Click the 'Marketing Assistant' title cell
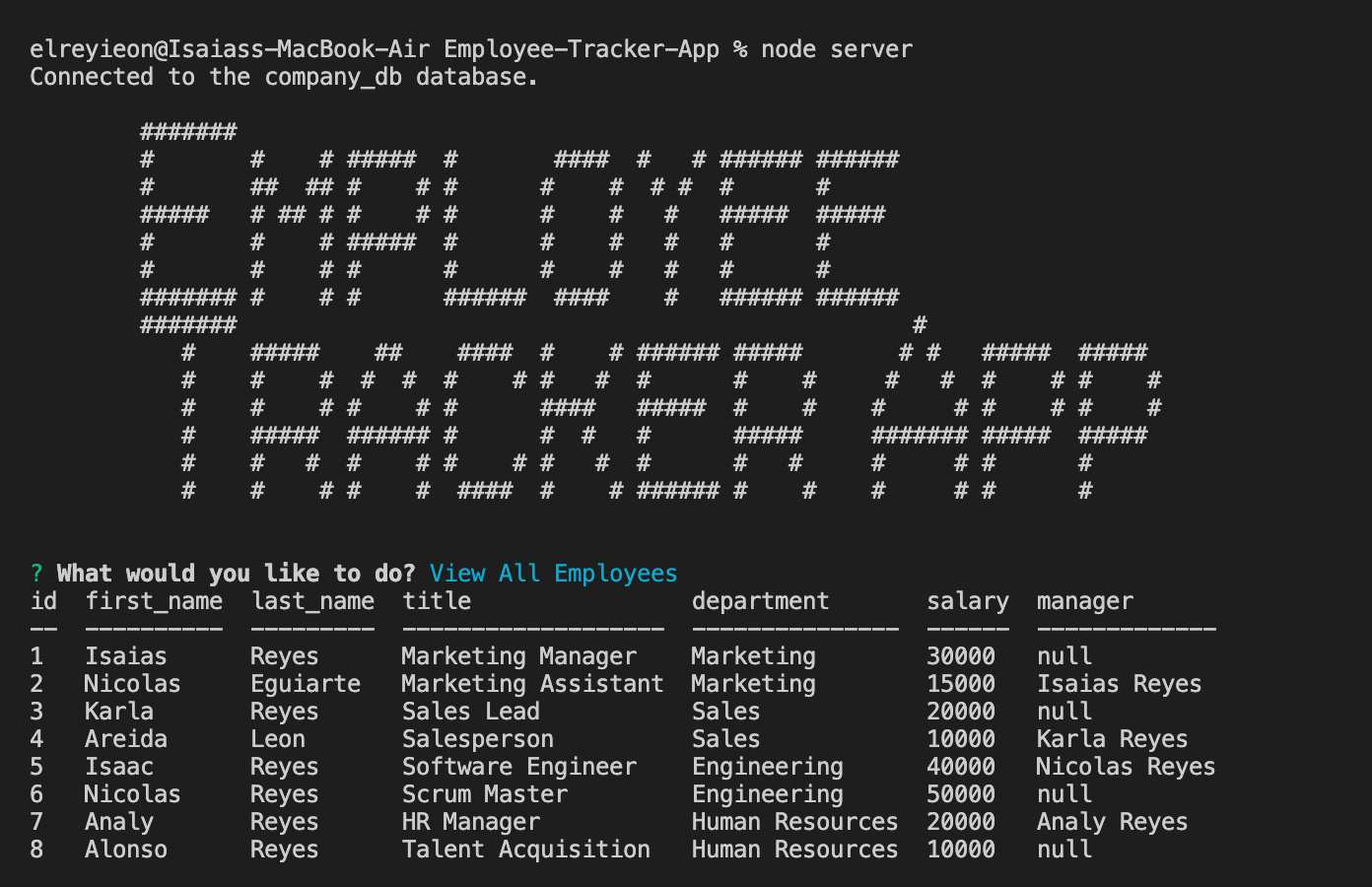1372x887 pixels. tap(533, 684)
